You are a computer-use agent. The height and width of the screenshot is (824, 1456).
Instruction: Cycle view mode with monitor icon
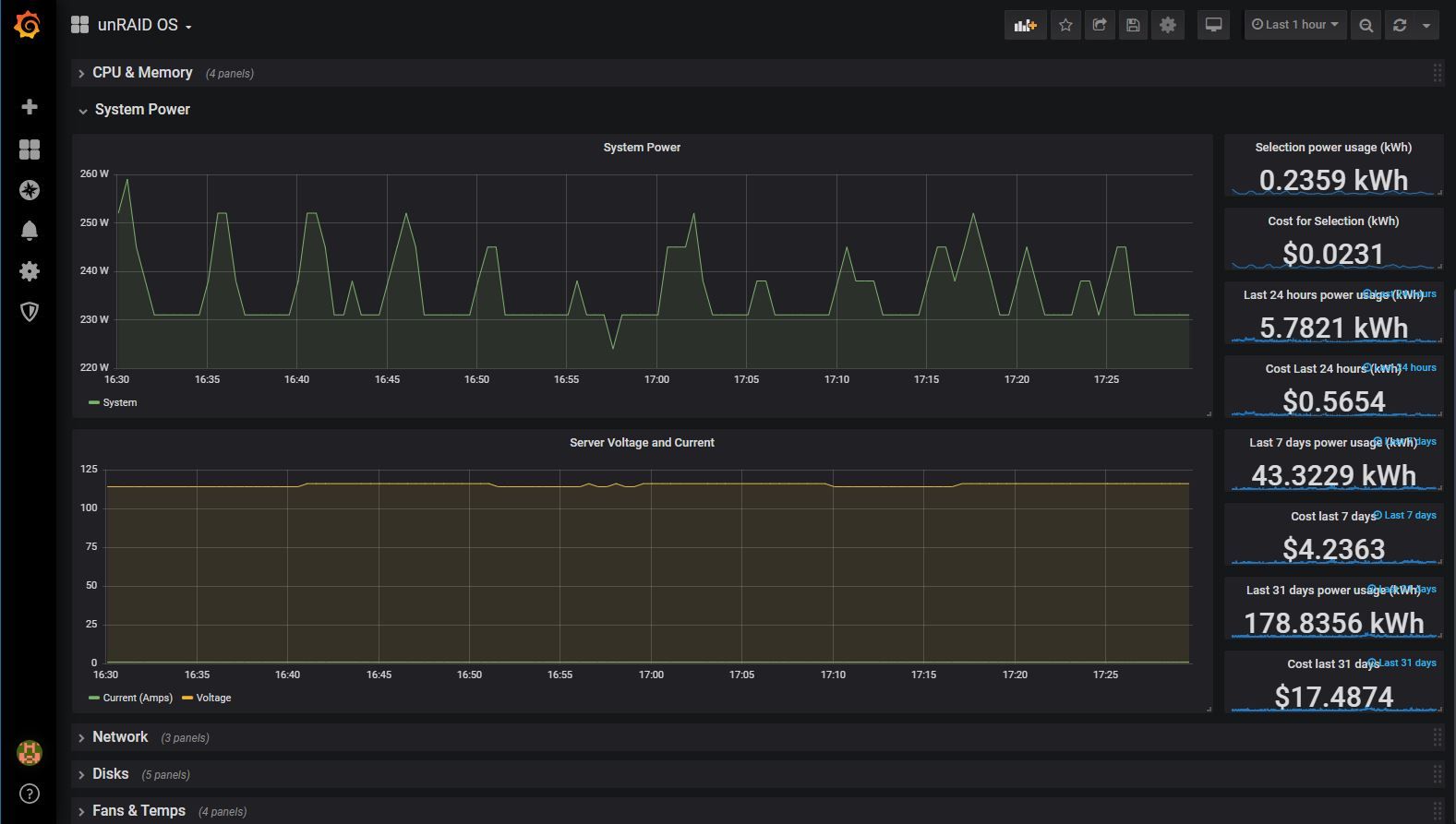click(x=1214, y=25)
